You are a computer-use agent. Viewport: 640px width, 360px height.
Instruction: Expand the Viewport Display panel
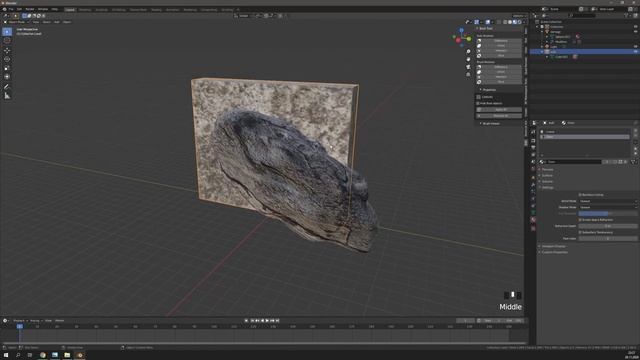(x=553, y=246)
